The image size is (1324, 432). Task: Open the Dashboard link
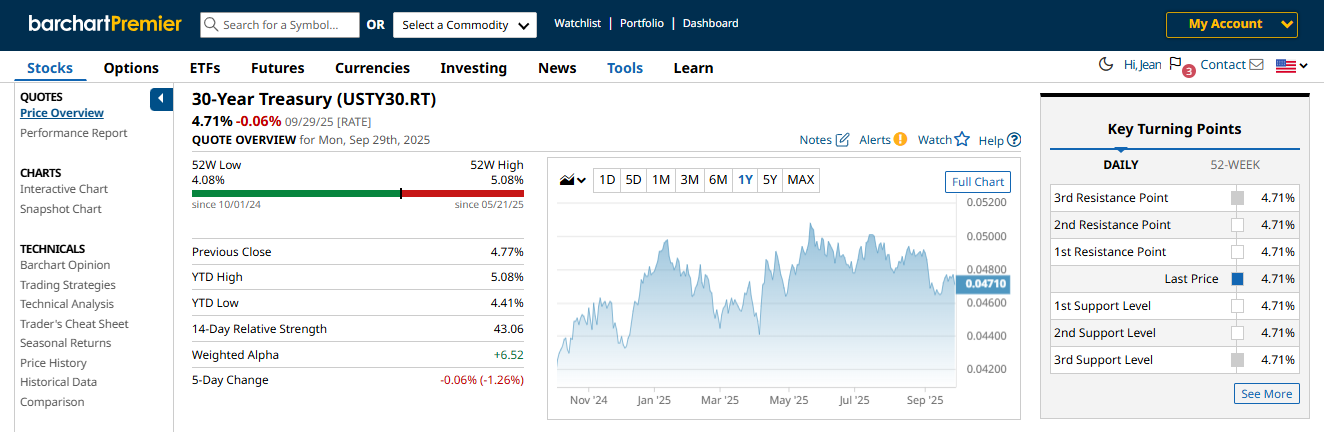[x=711, y=23]
